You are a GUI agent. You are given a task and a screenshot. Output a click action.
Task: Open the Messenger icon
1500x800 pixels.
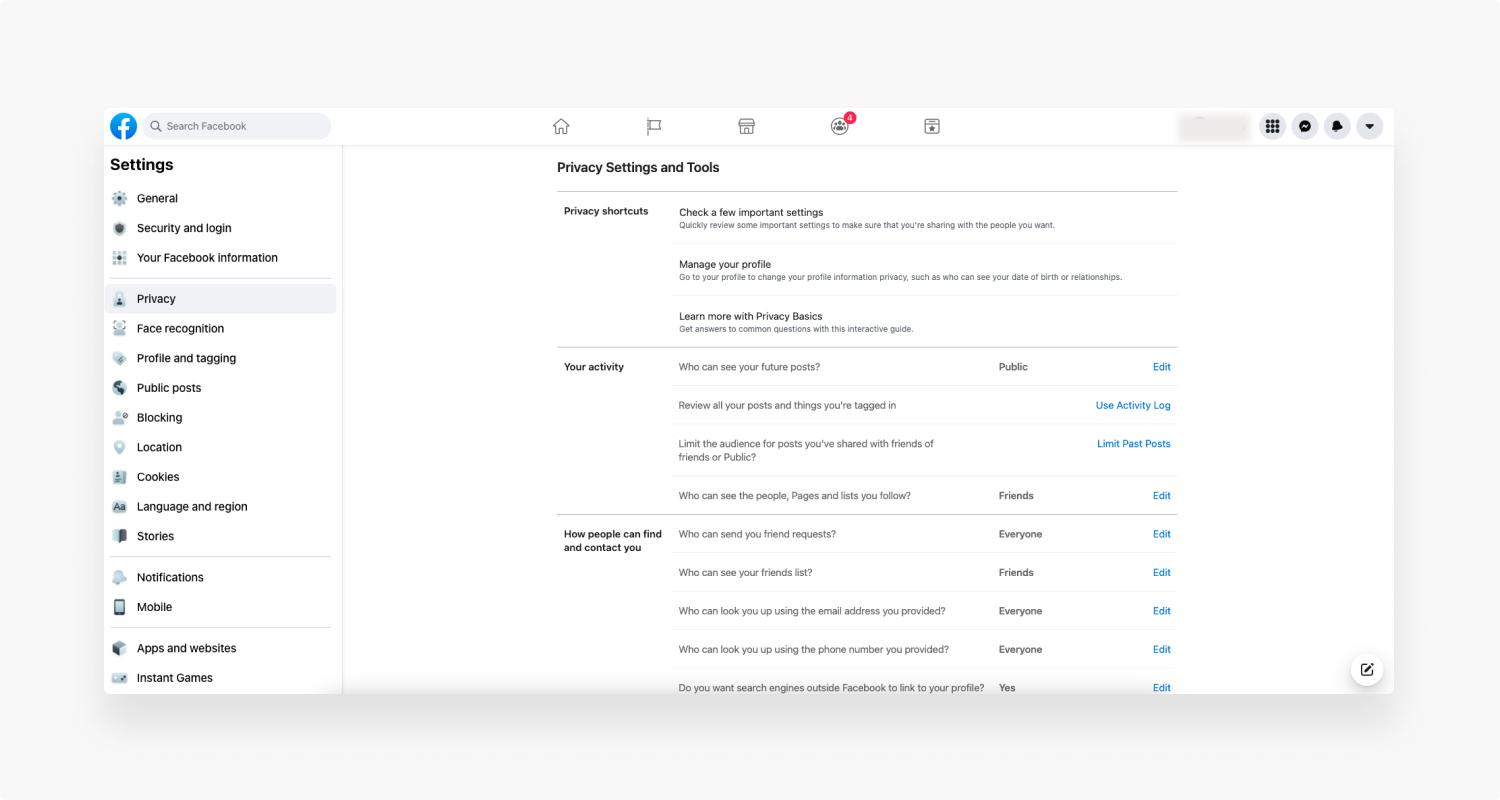pyautogui.click(x=1305, y=126)
